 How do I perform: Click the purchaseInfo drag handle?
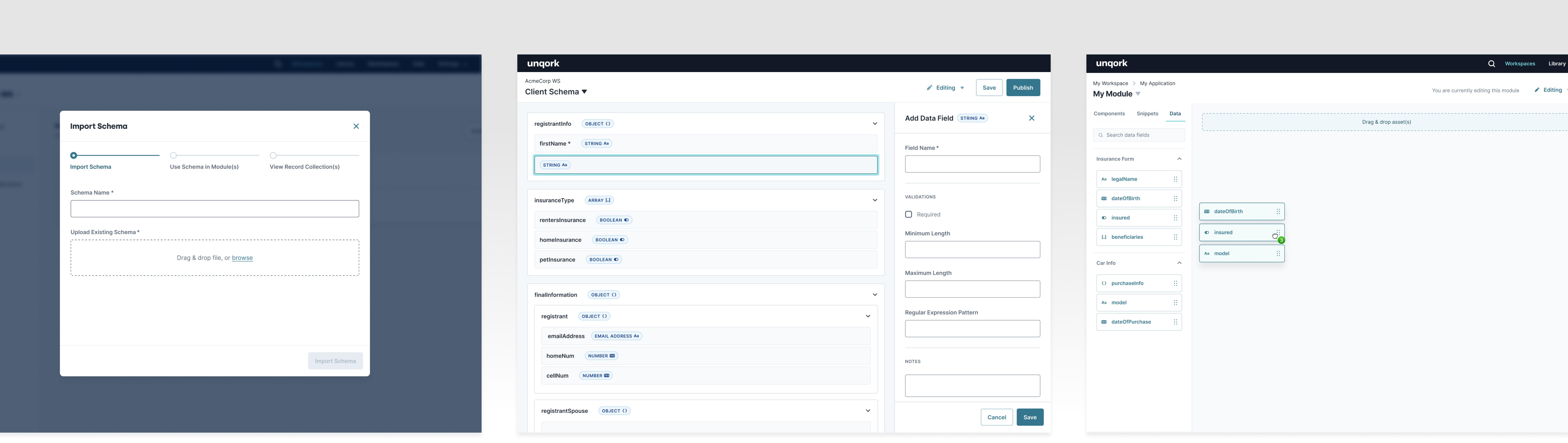point(1175,283)
